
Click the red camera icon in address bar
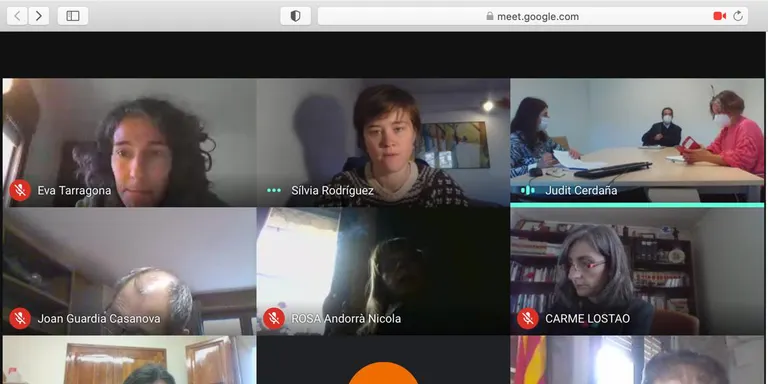(720, 16)
